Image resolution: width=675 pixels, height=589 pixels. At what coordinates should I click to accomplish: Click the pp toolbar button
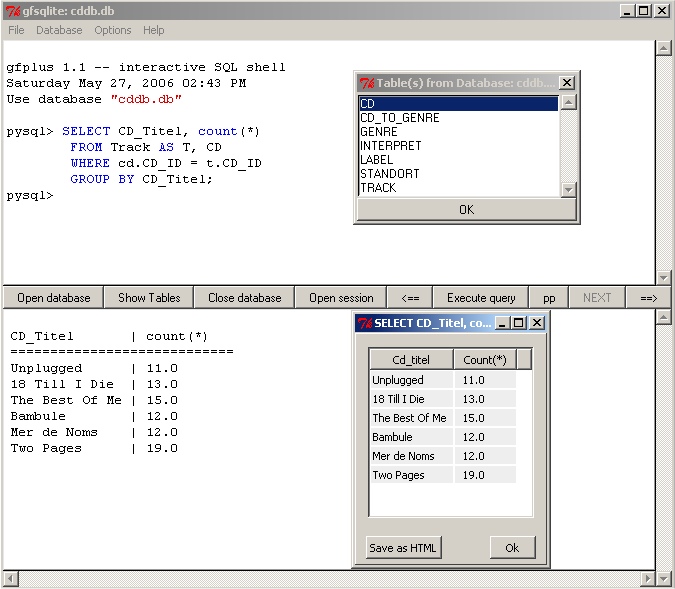pos(549,297)
